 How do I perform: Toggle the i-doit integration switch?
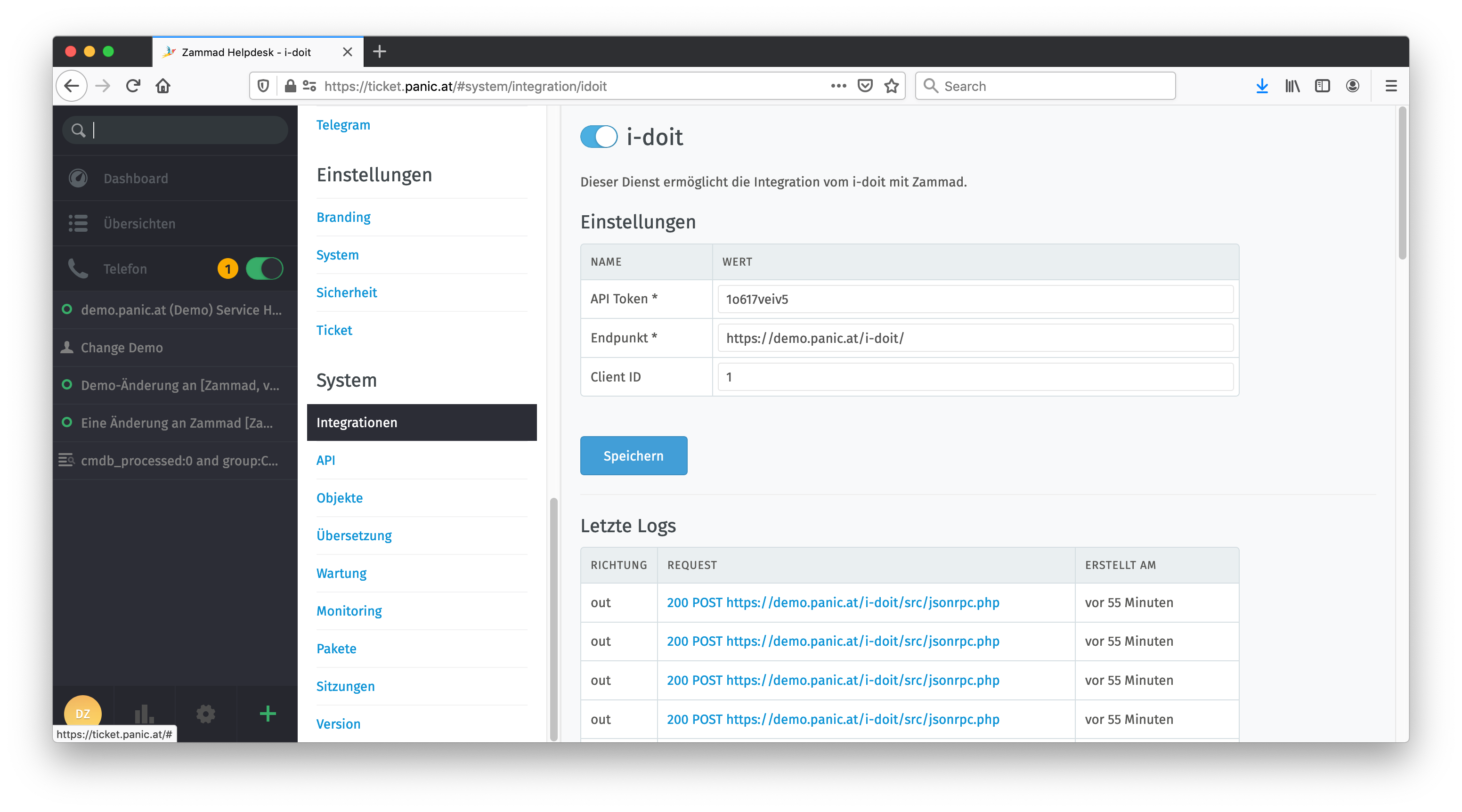click(x=599, y=137)
